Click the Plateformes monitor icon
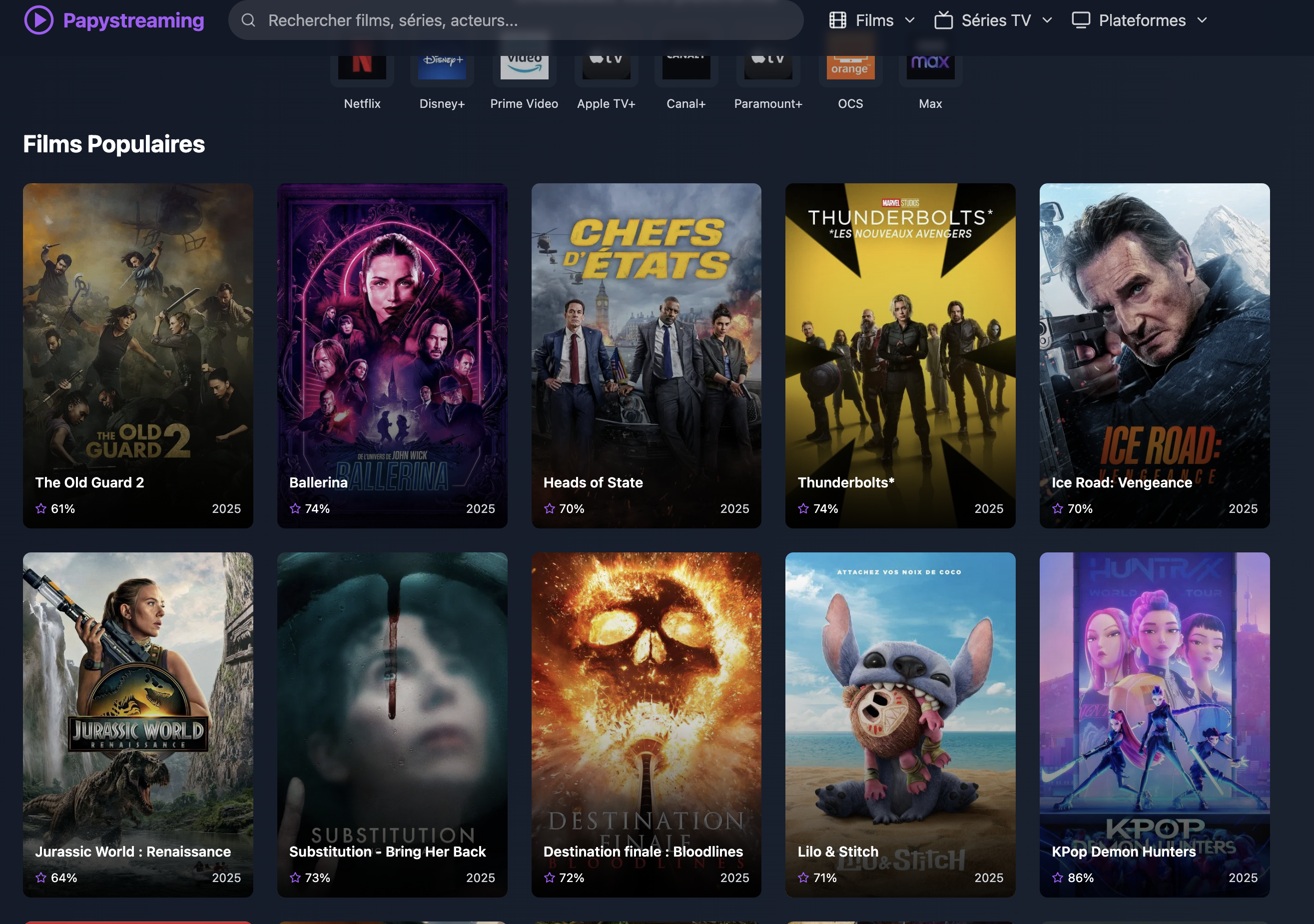Viewport: 1314px width, 924px height. [x=1081, y=20]
